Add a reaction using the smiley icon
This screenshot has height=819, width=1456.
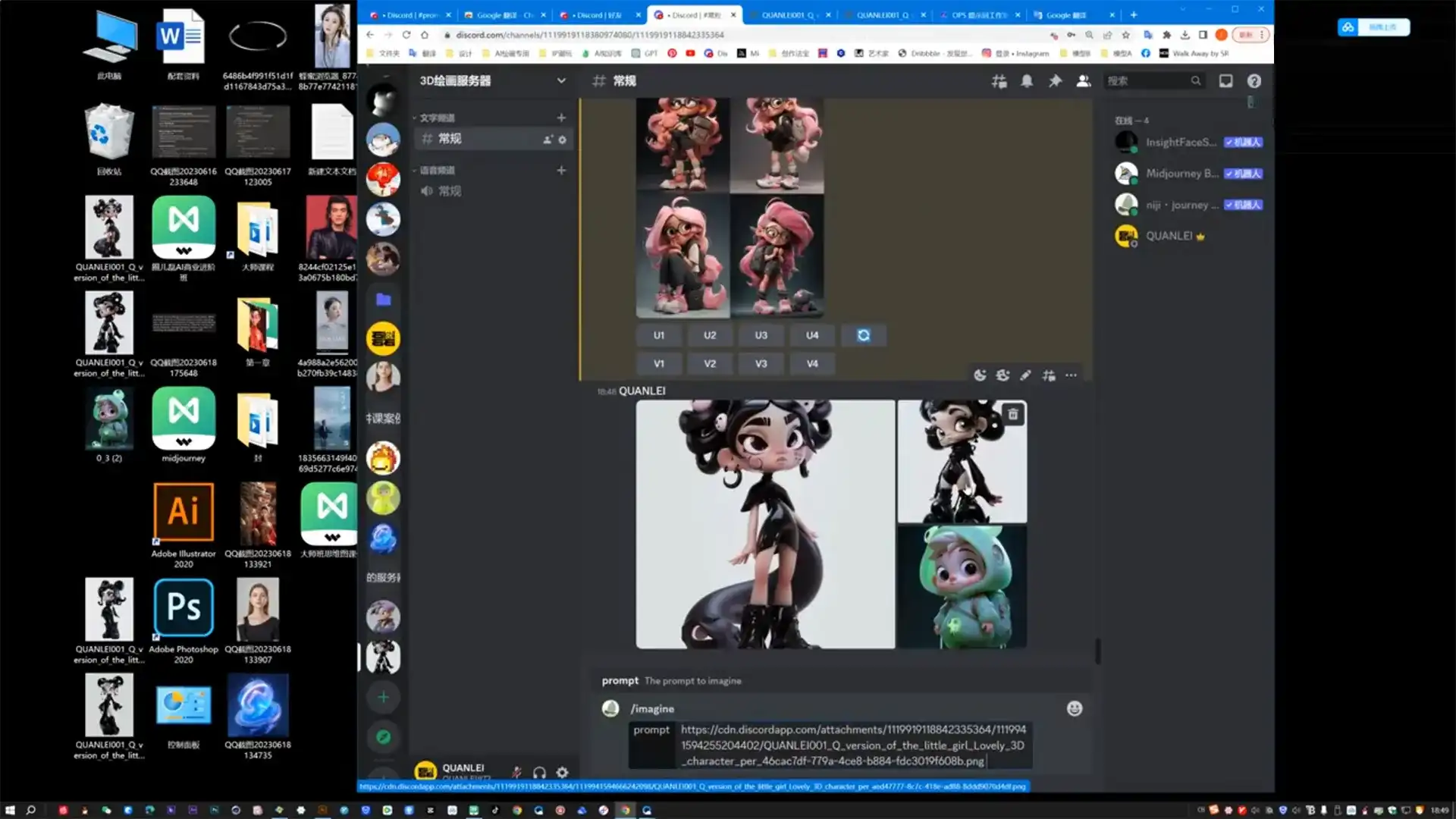pyautogui.click(x=979, y=375)
